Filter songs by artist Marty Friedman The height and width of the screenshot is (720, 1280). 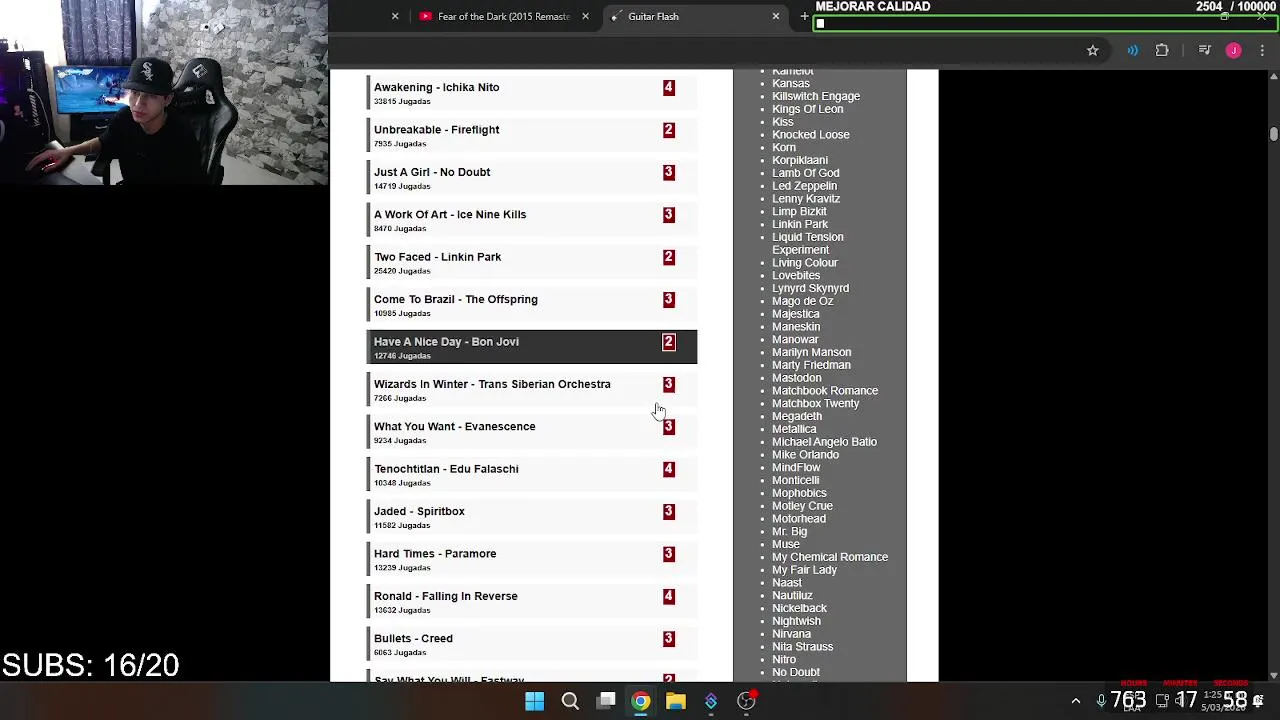pyautogui.click(x=811, y=365)
